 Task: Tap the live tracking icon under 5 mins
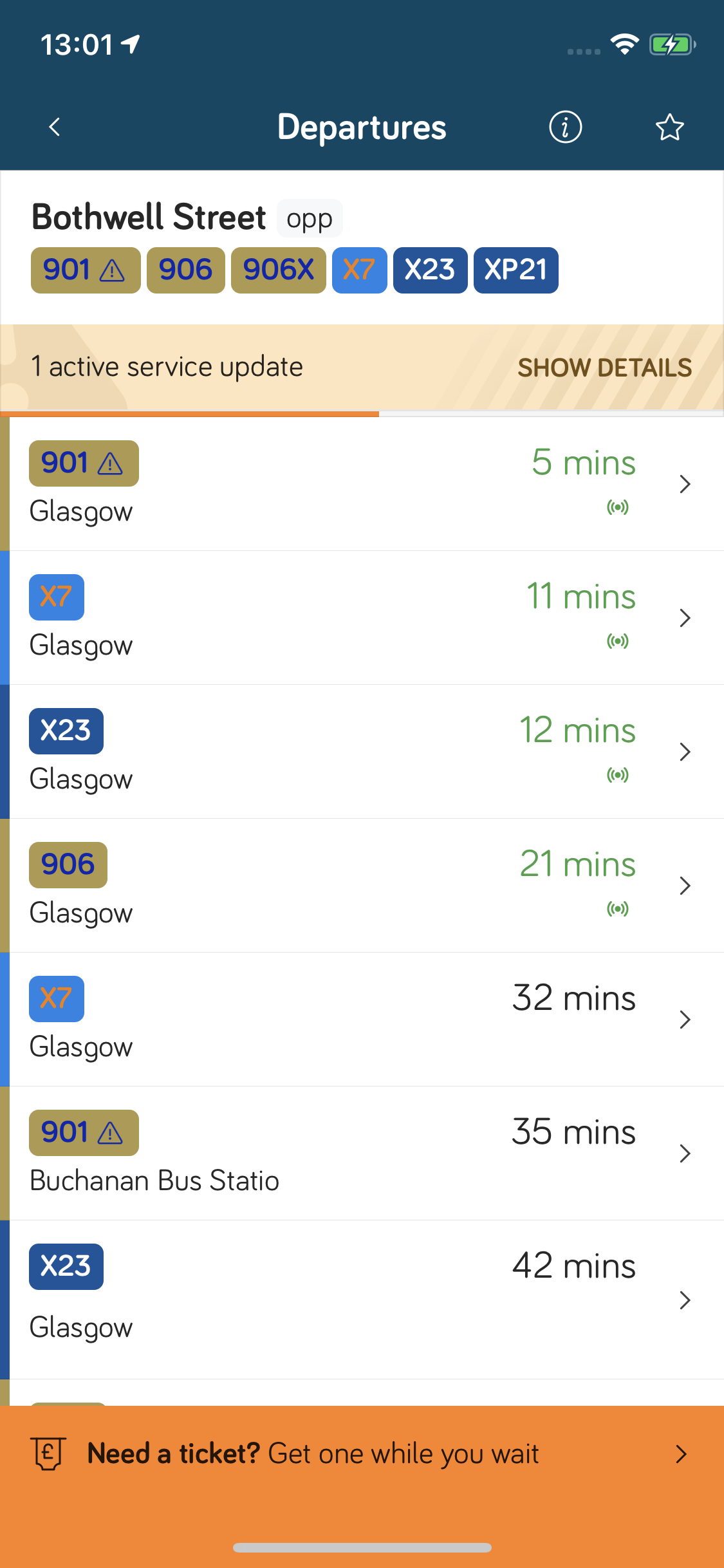[618, 507]
